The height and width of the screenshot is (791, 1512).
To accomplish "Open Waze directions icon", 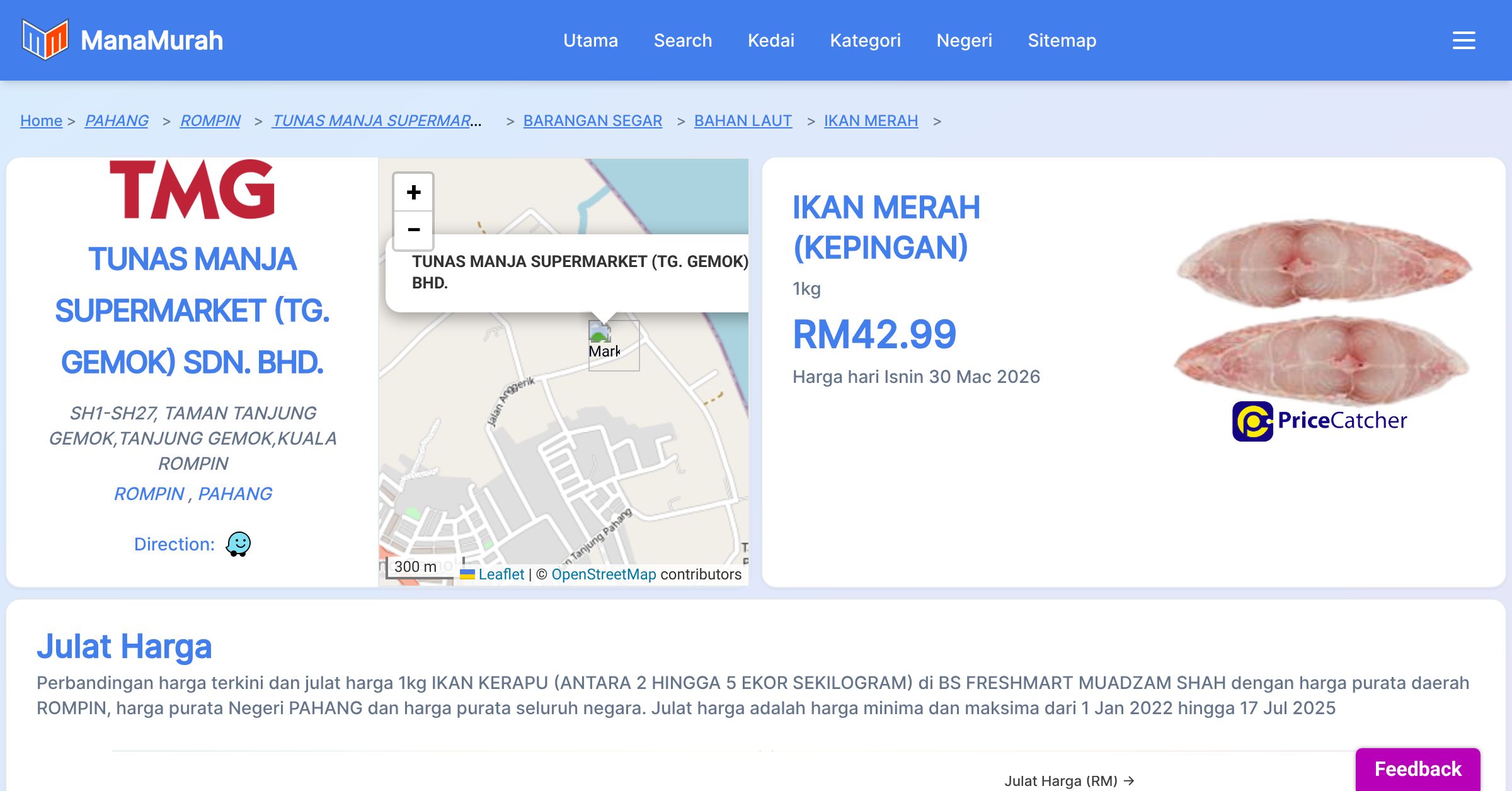I will click(238, 544).
